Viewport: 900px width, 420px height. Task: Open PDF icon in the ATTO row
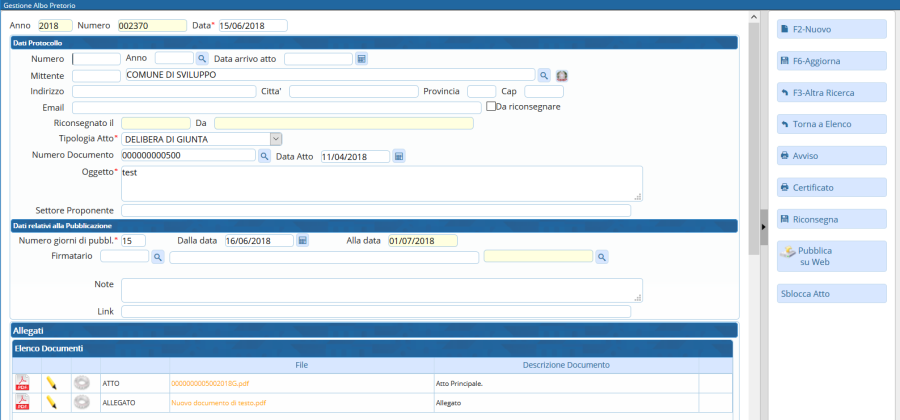click(x=22, y=382)
